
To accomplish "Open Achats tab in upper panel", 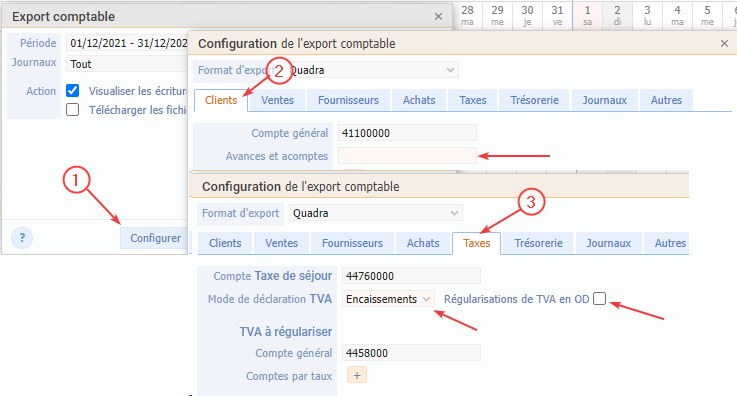I will (x=419, y=100).
